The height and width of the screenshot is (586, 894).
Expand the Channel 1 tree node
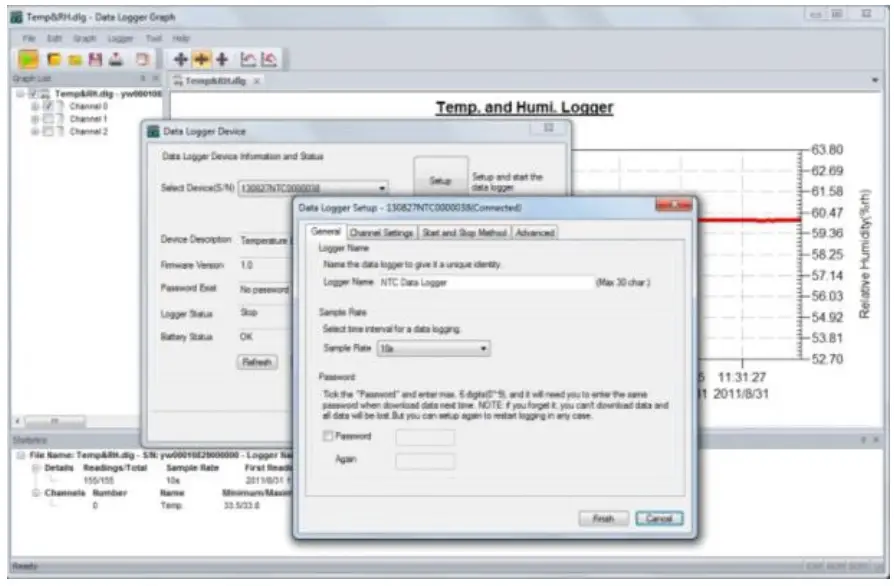[34, 120]
